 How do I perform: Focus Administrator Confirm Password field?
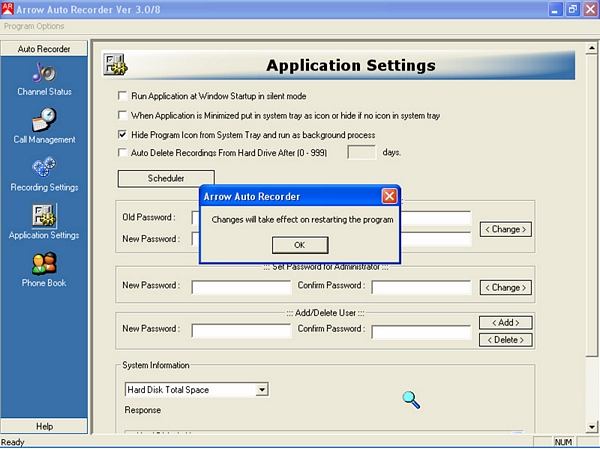click(x=421, y=287)
